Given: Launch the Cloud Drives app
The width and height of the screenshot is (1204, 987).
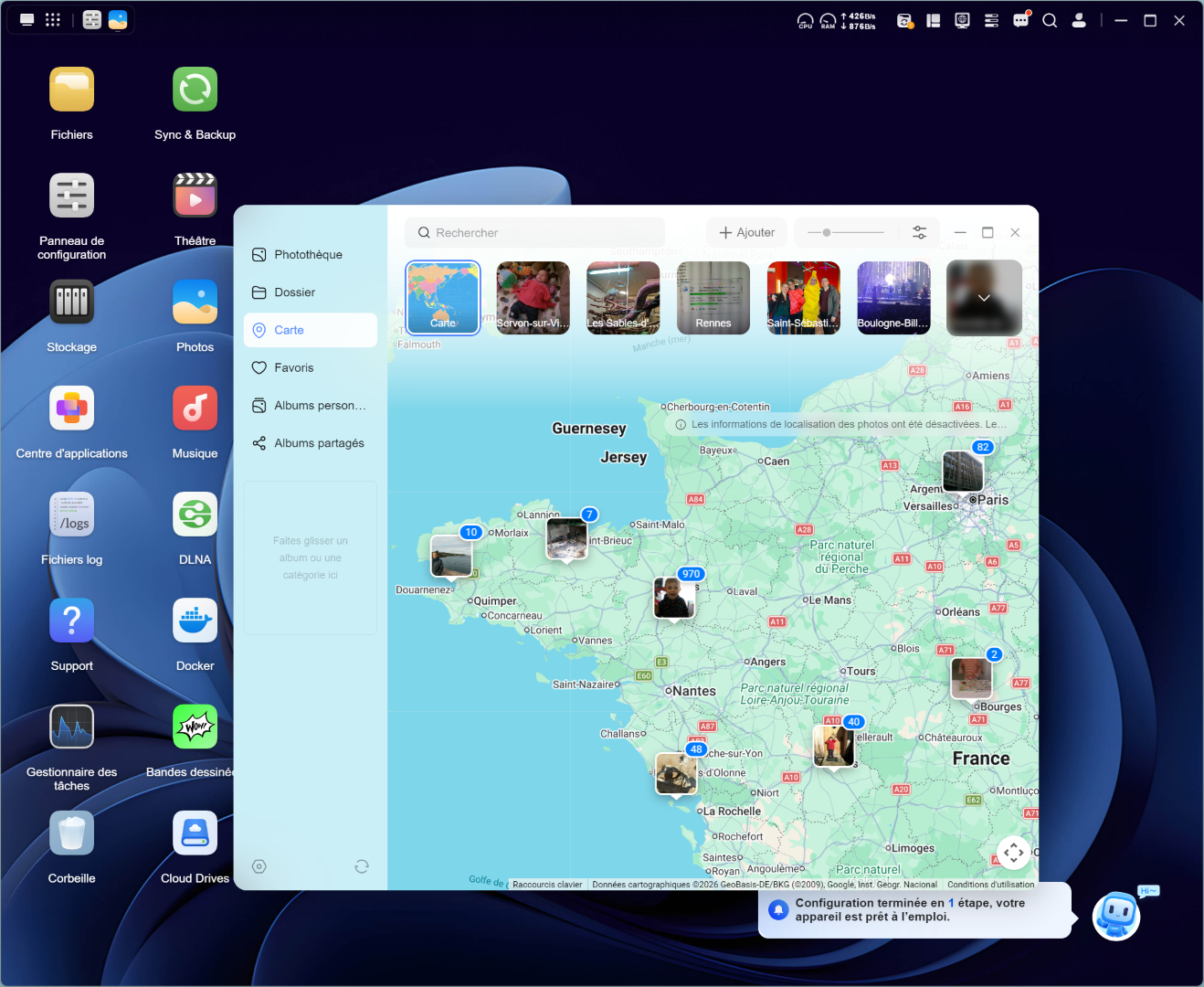Looking at the screenshot, I should [x=195, y=833].
